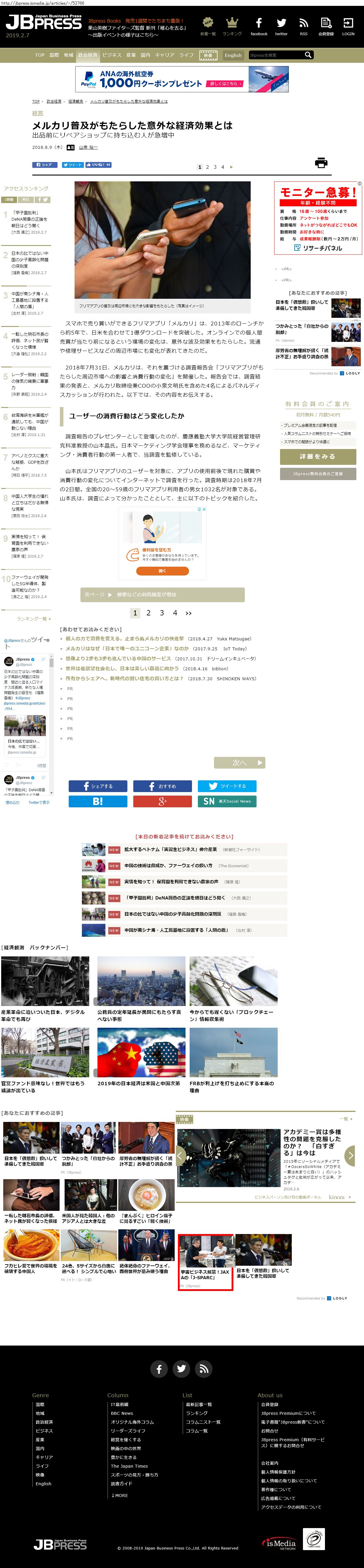The width and height of the screenshot is (364, 1568).
Task: Expand the ↓MORE link in Column footer
Action: [x=119, y=1495]
